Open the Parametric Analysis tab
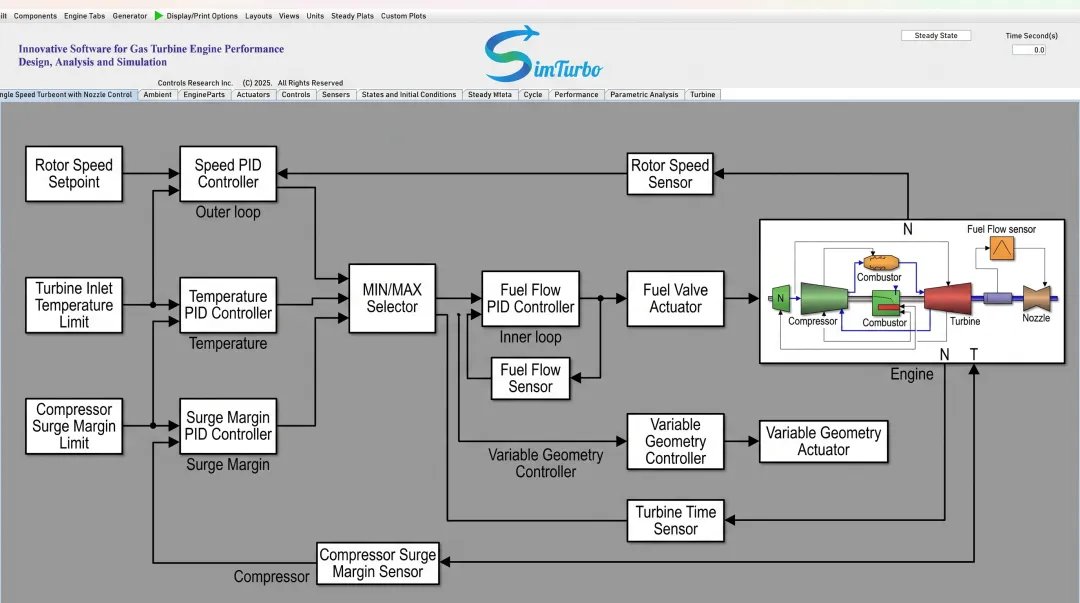Image resolution: width=1080 pixels, height=603 pixels. pyautogui.click(x=644, y=94)
